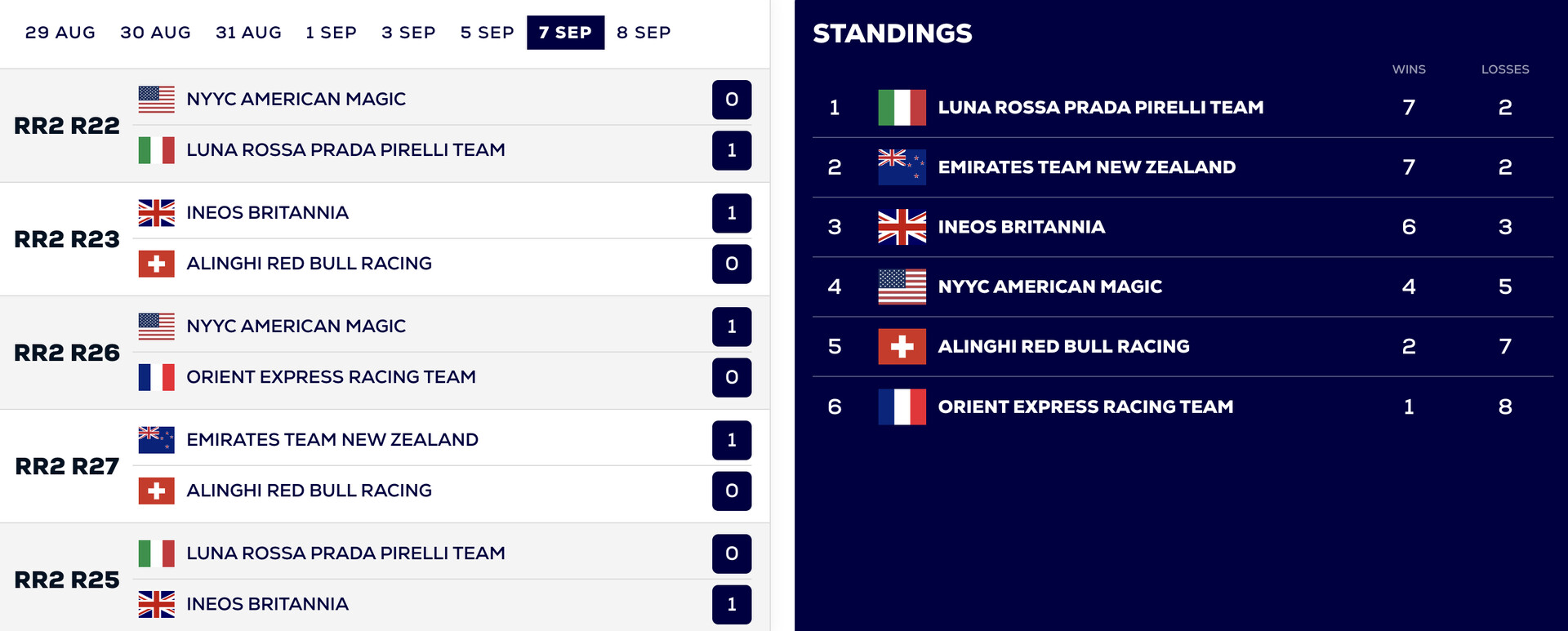1568x631 pixels.
Task: Click the New Zealand flag in standings
Action: (x=902, y=167)
